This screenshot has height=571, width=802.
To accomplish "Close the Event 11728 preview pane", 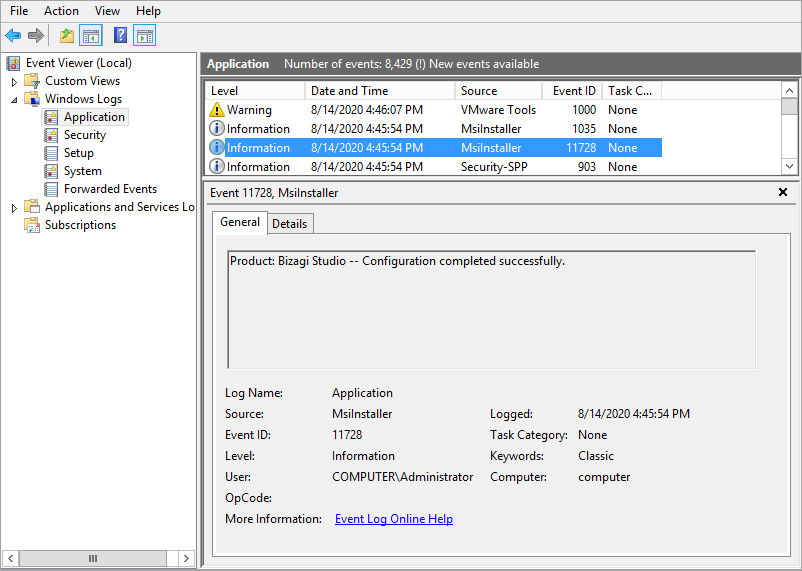I will coord(783,192).
